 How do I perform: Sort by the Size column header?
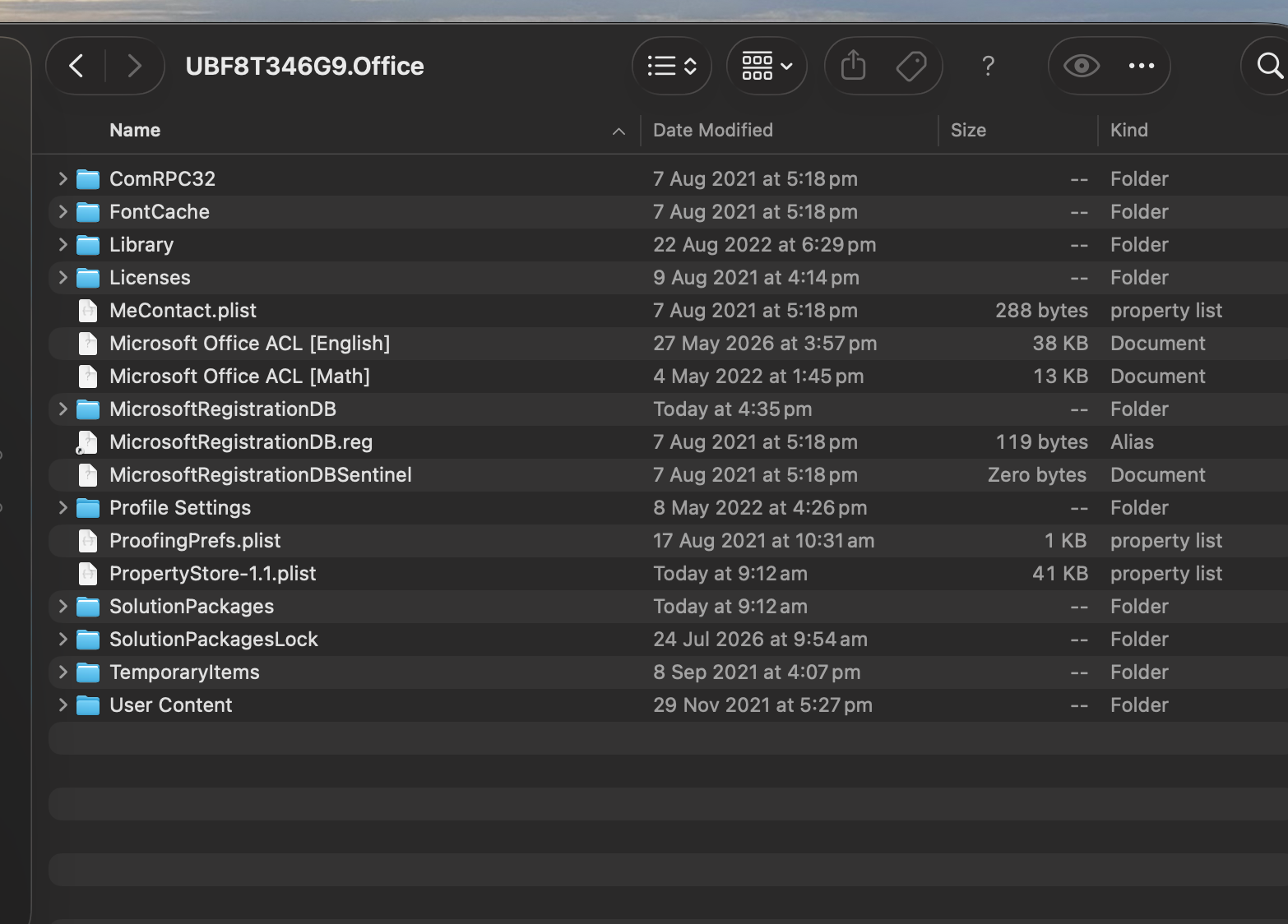(968, 130)
